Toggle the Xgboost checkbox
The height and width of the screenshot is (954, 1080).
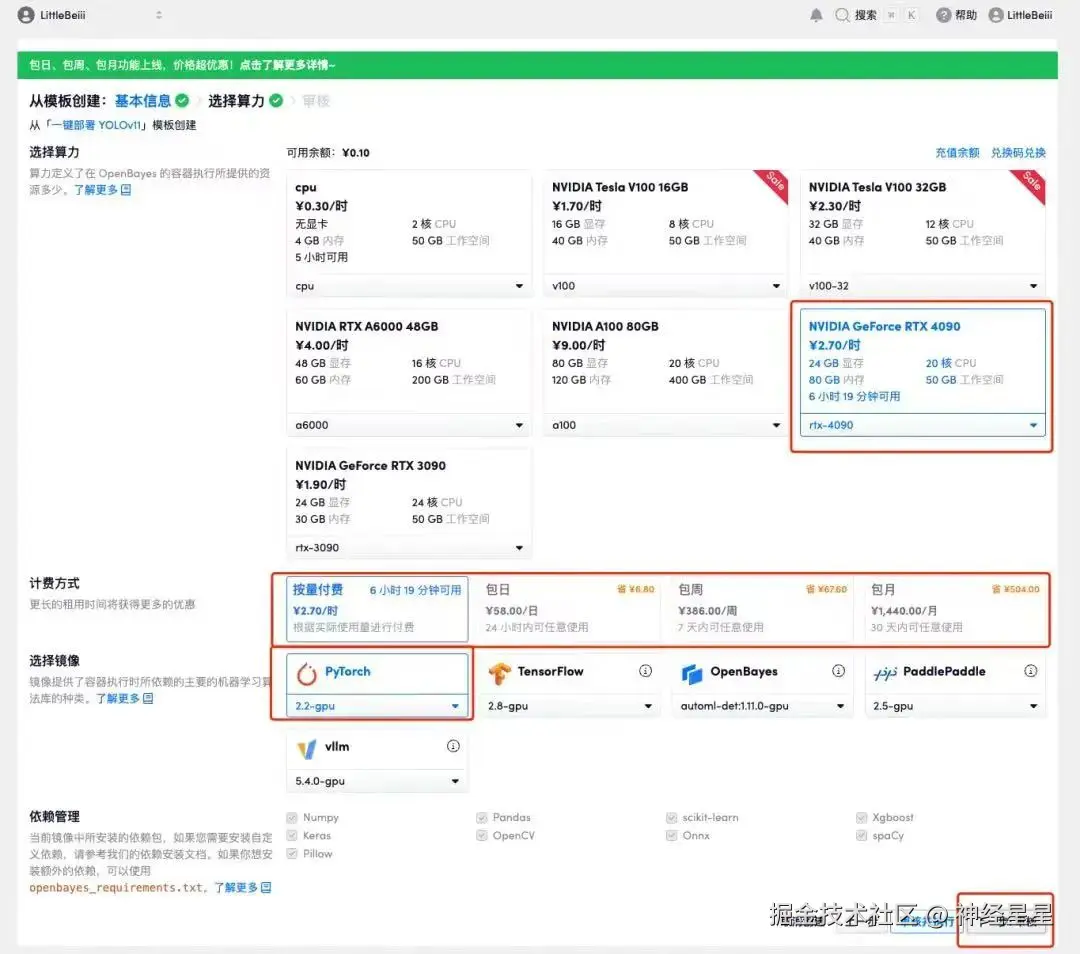[x=861, y=818]
